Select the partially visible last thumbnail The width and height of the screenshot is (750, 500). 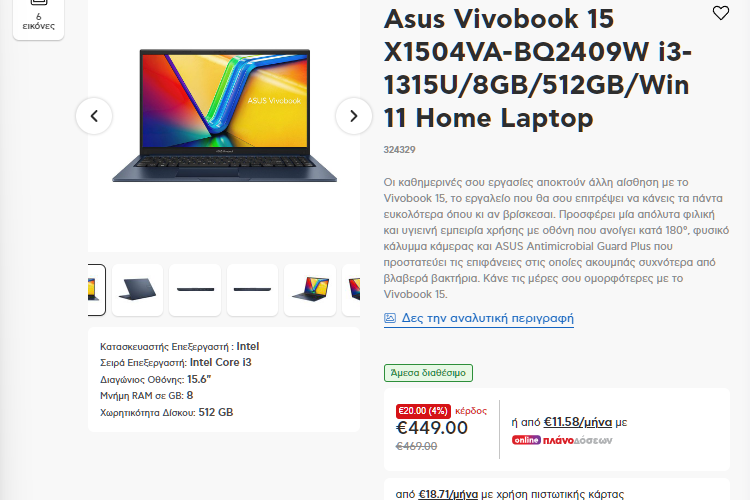click(352, 290)
